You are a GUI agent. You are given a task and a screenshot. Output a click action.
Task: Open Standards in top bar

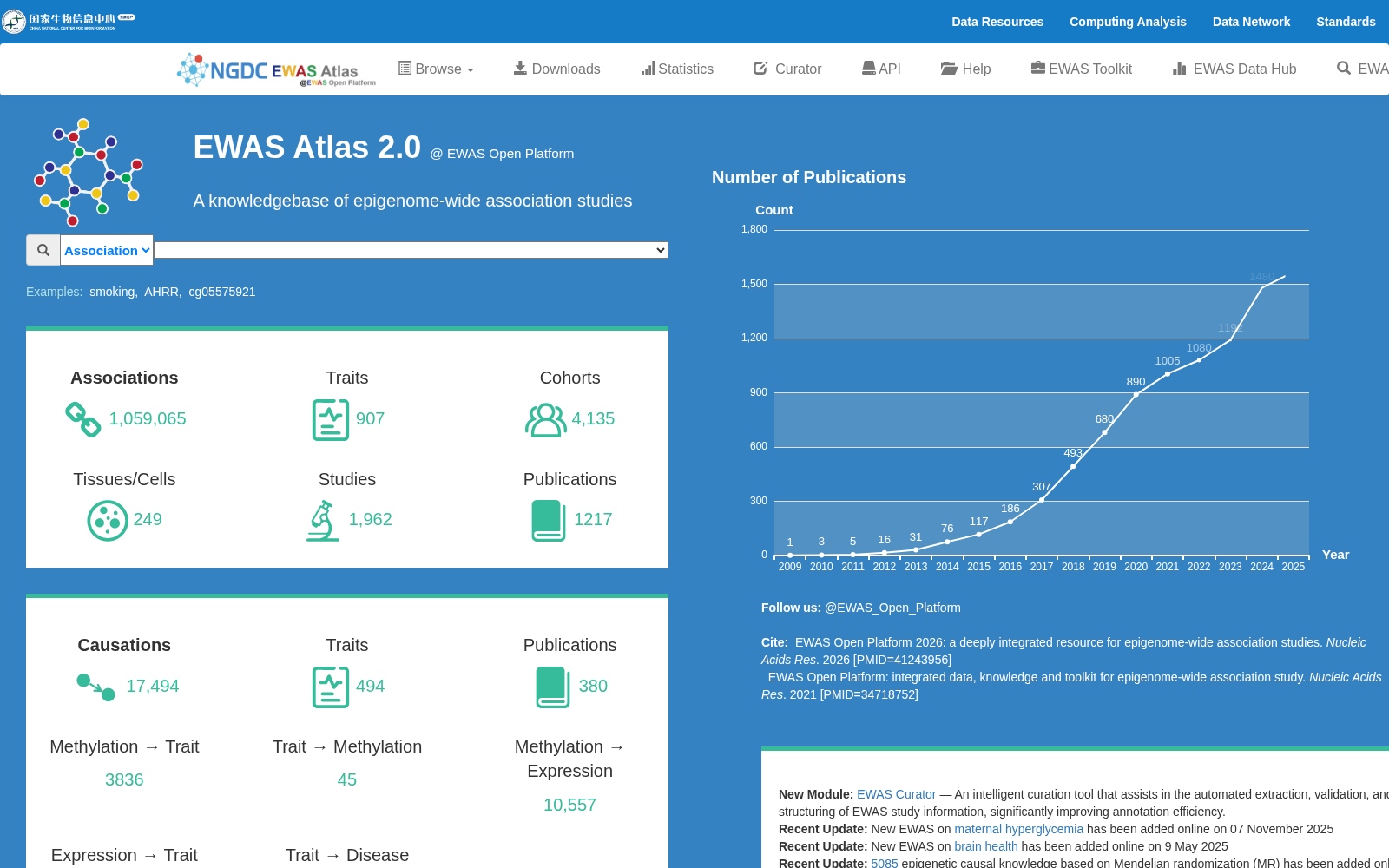1346,22
